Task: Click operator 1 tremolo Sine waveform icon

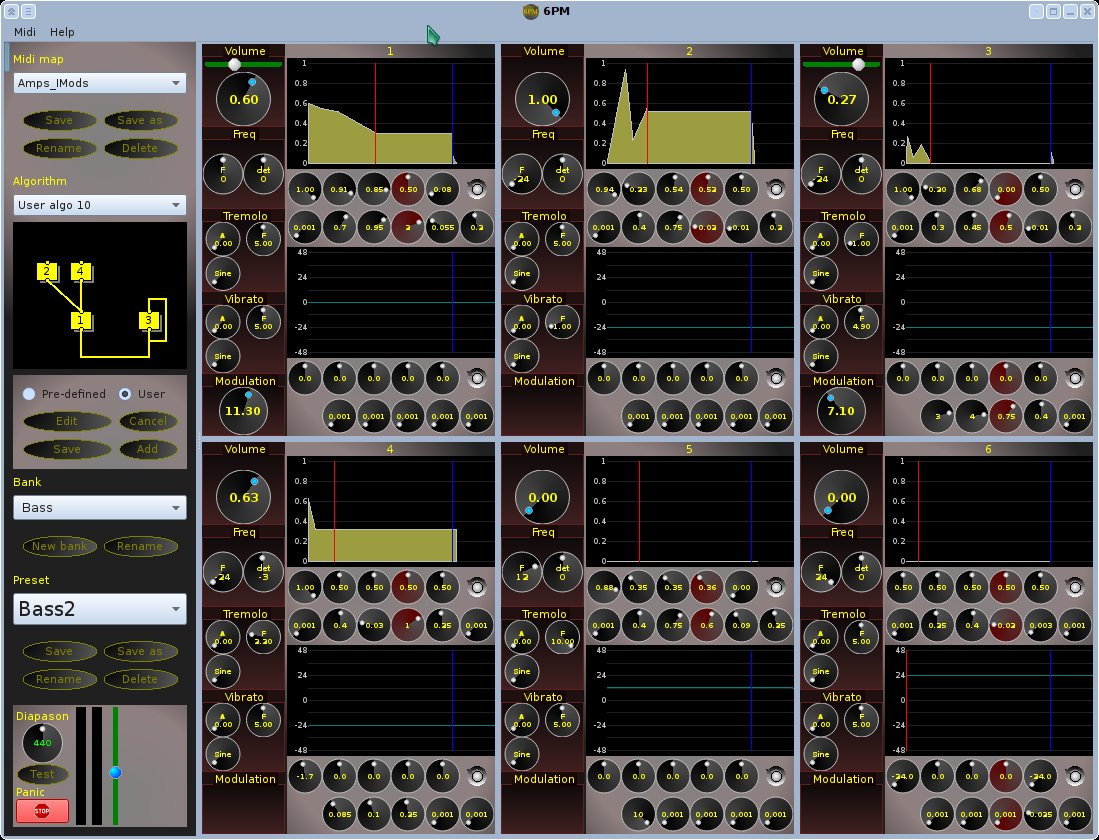Action: [223, 273]
